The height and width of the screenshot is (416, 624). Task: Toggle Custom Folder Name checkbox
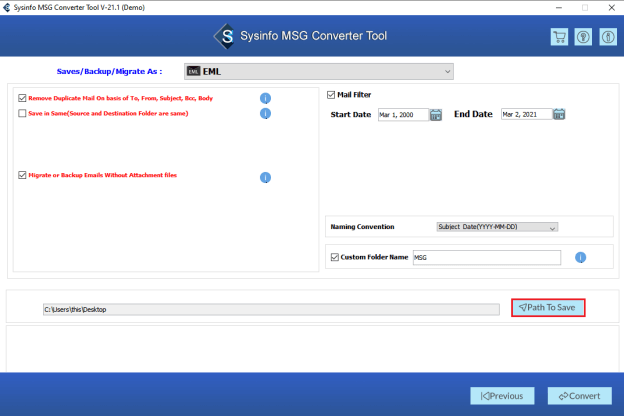point(335,257)
